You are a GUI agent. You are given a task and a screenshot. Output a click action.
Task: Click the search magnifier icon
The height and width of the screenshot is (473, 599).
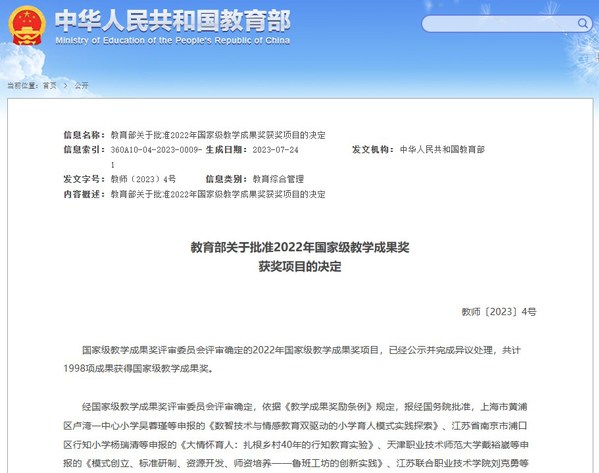(583, 24)
